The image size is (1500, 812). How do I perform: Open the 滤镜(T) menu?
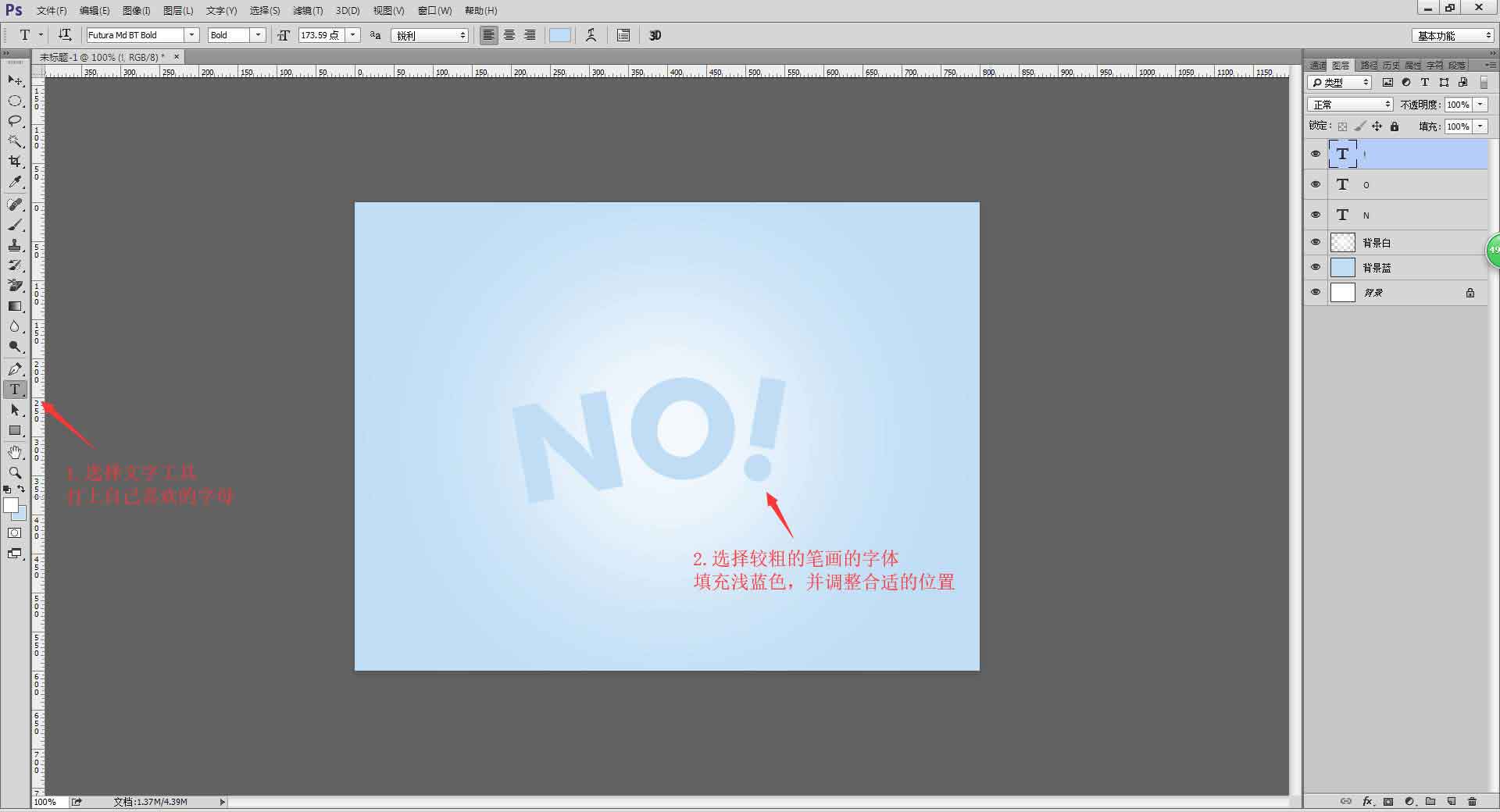pyautogui.click(x=308, y=11)
